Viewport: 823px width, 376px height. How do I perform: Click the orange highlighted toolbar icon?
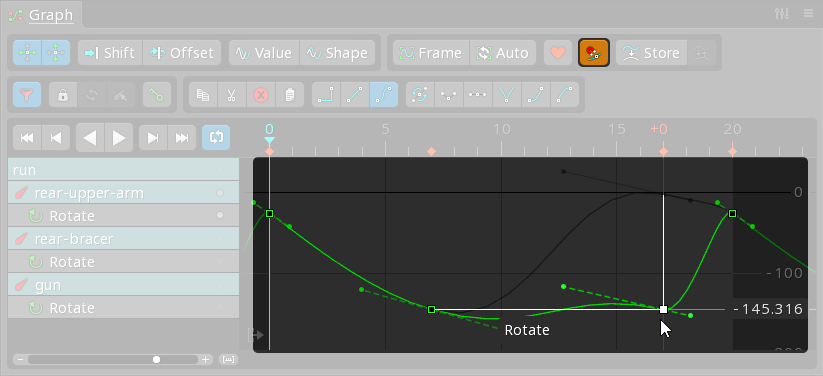pyautogui.click(x=594, y=53)
